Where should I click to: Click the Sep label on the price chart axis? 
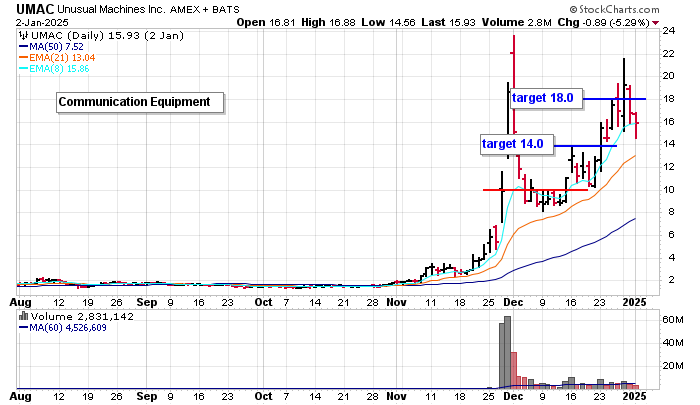tap(147, 302)
